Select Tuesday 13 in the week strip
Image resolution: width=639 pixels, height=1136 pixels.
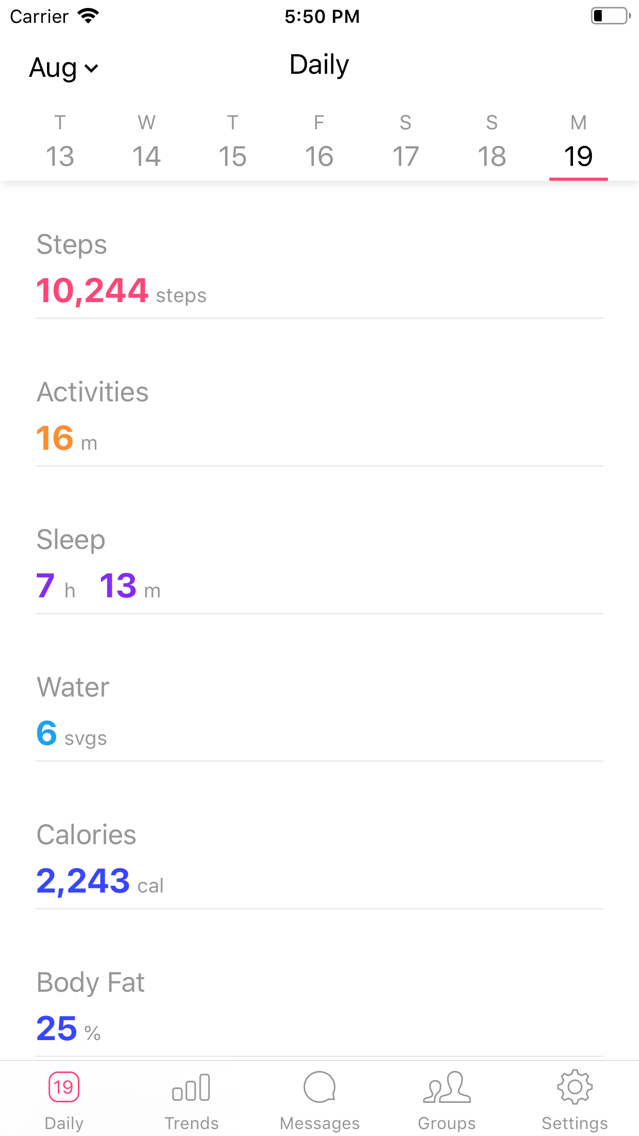[60, 141]
